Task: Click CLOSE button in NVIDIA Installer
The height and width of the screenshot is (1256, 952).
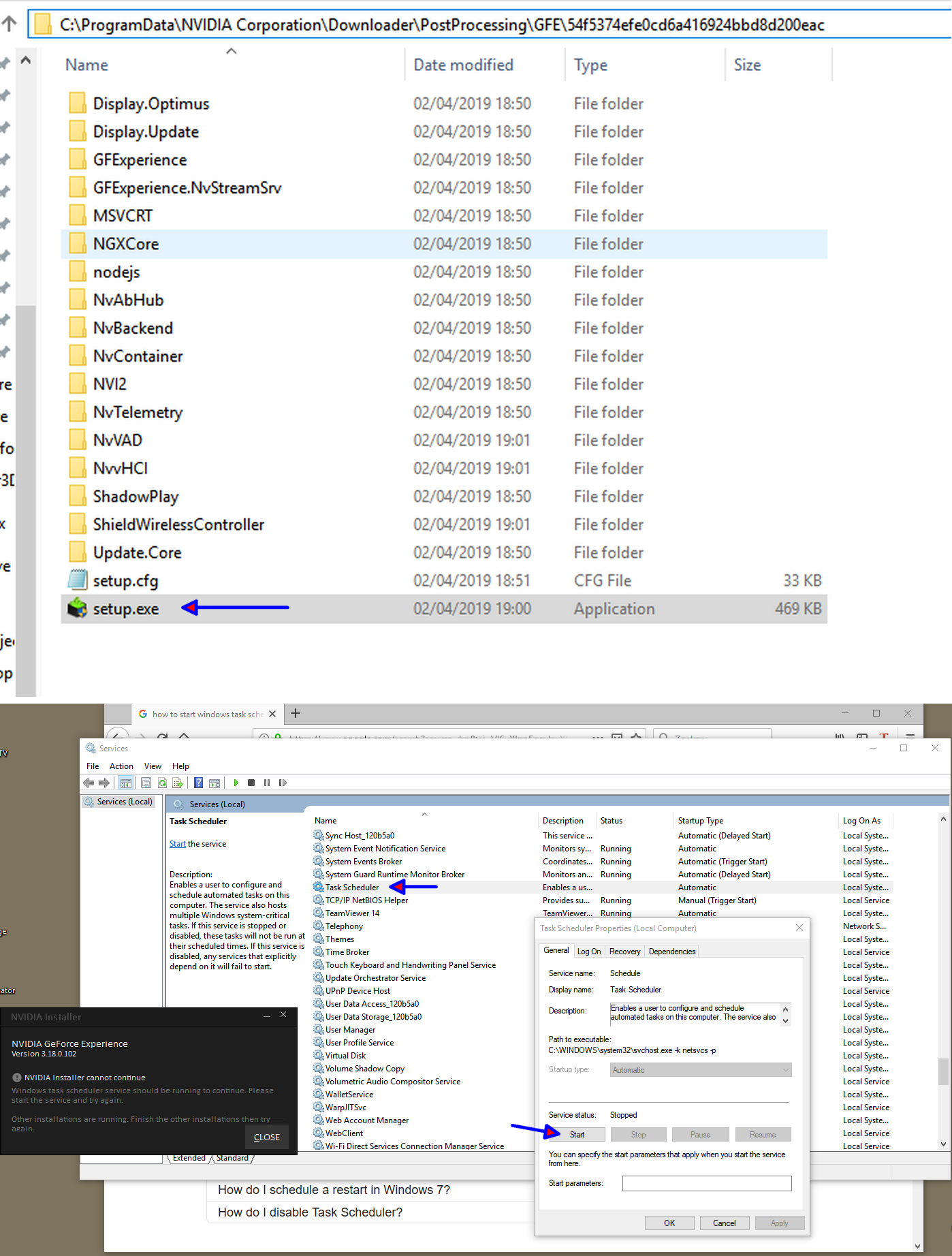Action: (x=267, y=1137)
